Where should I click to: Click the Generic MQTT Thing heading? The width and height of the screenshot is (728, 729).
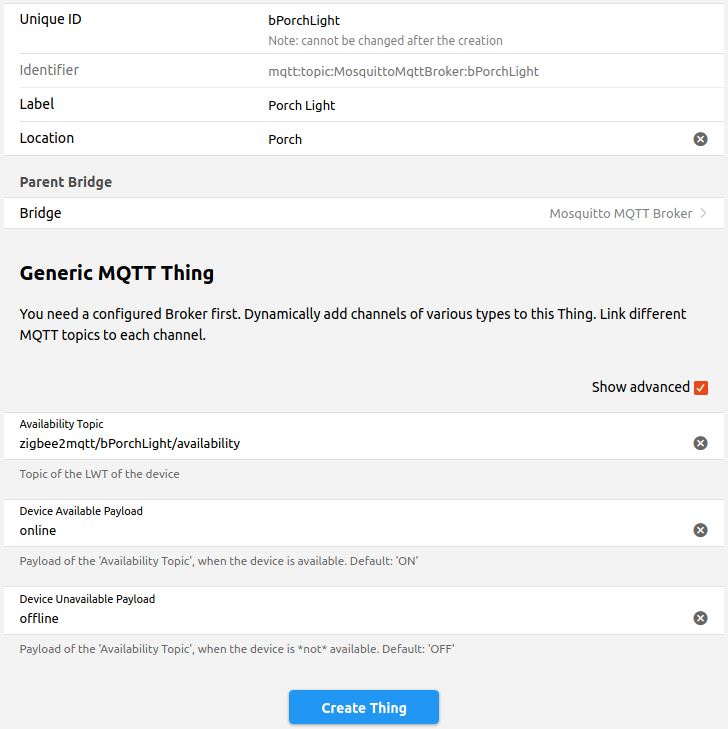(117, 272)
